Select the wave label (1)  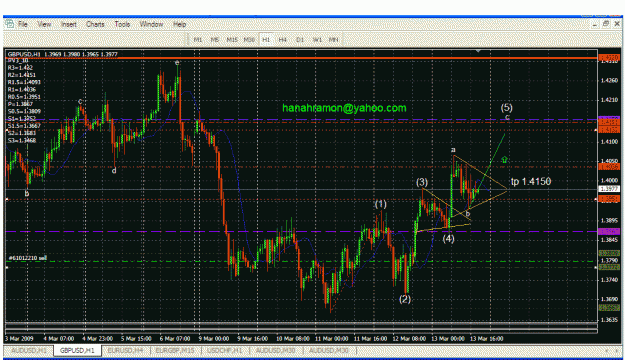[380, 205]
